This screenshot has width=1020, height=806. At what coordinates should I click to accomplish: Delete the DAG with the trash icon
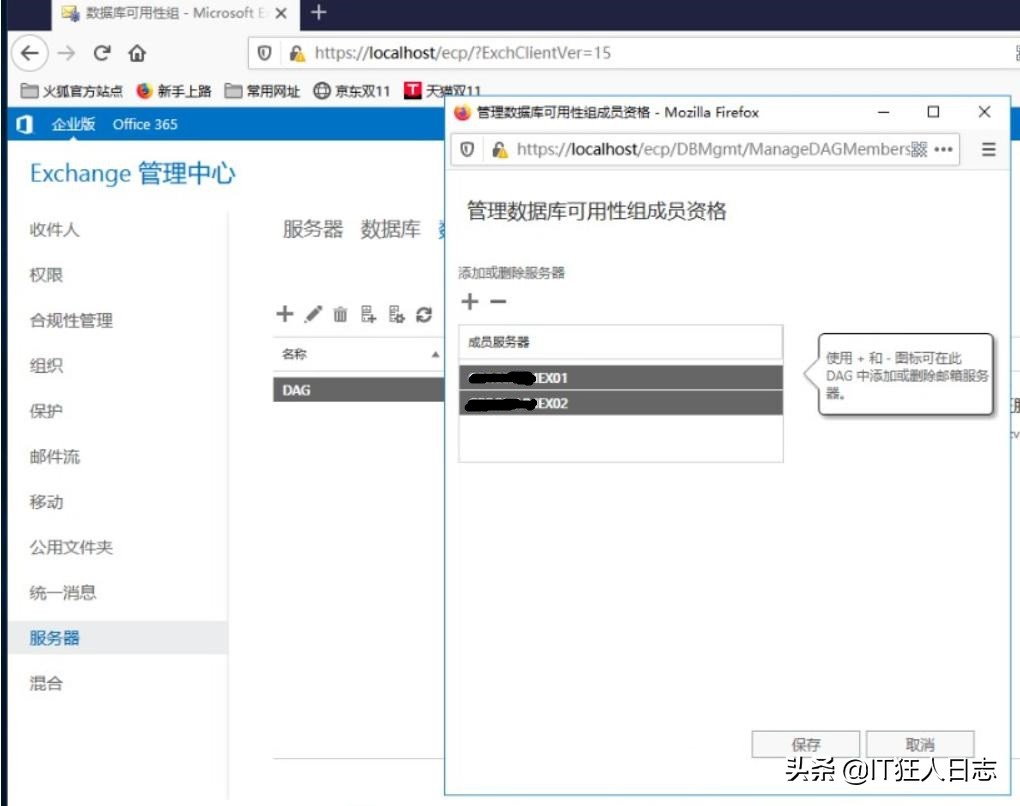coord(340,313)
